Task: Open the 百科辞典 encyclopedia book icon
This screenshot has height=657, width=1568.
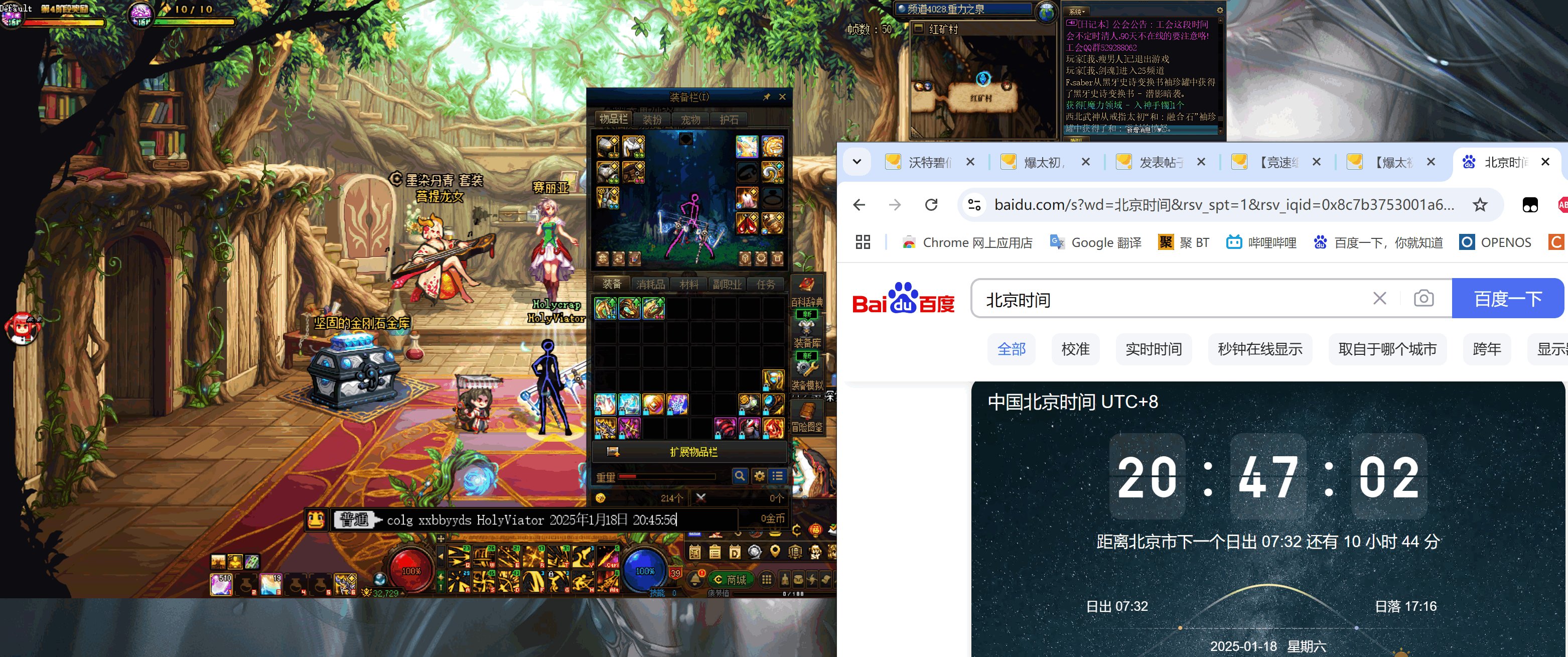Action: [807, 285]
